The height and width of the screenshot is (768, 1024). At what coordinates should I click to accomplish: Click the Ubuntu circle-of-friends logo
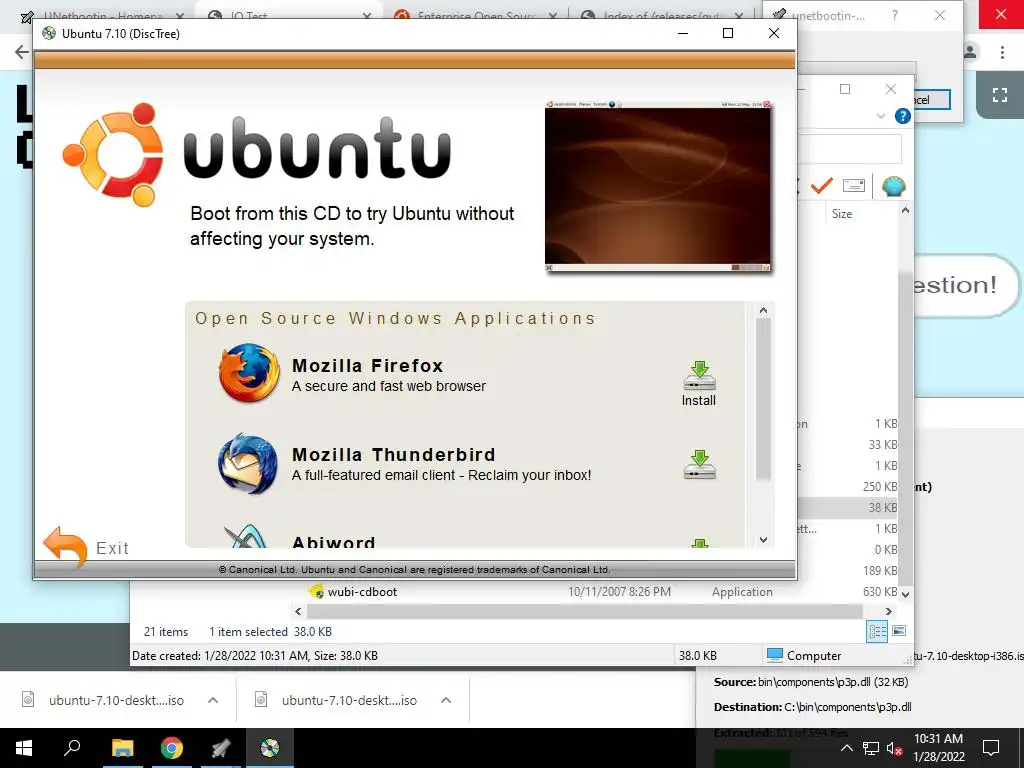(112, 154)
